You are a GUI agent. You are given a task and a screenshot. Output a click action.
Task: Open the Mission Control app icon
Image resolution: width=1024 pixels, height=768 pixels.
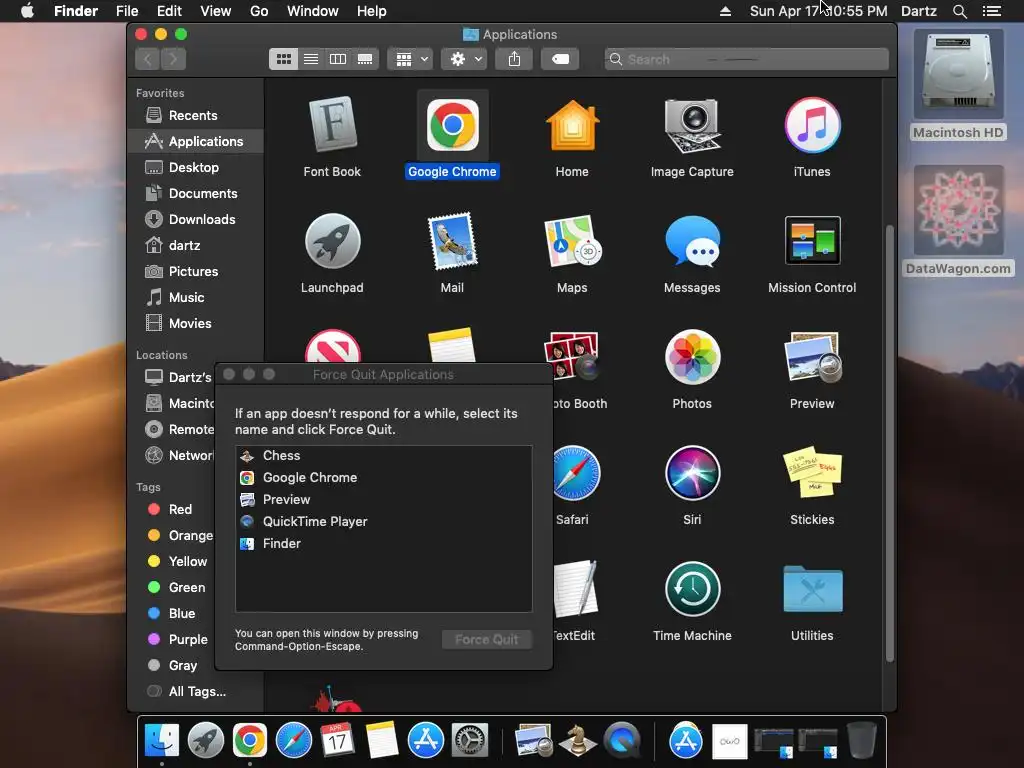coord(812,240)
